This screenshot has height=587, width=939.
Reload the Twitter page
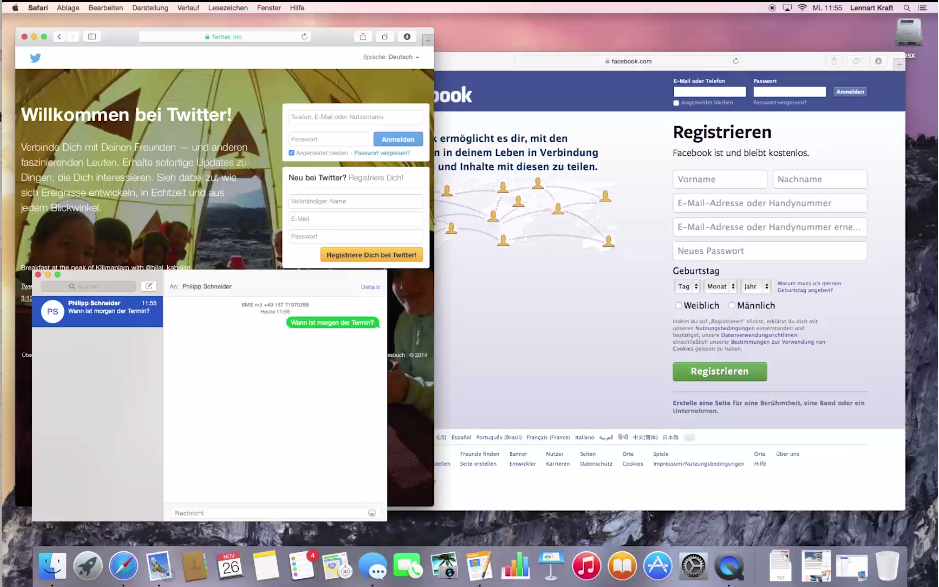(304, 37)
